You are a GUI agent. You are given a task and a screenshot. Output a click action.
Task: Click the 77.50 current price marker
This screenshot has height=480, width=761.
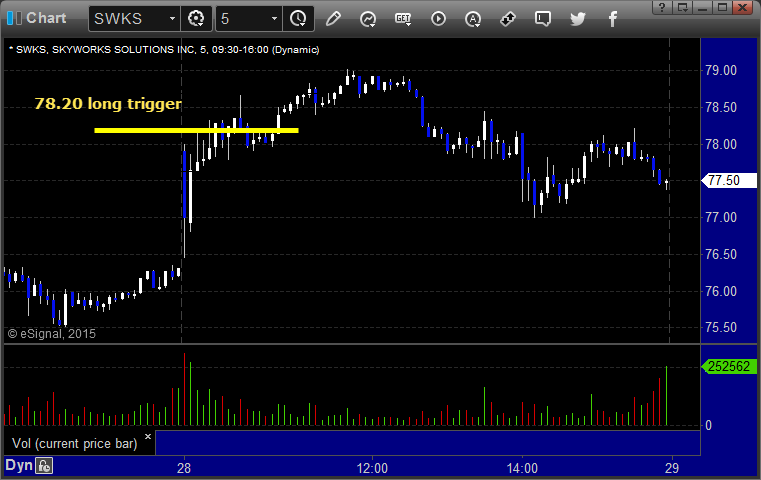(729, 181)
